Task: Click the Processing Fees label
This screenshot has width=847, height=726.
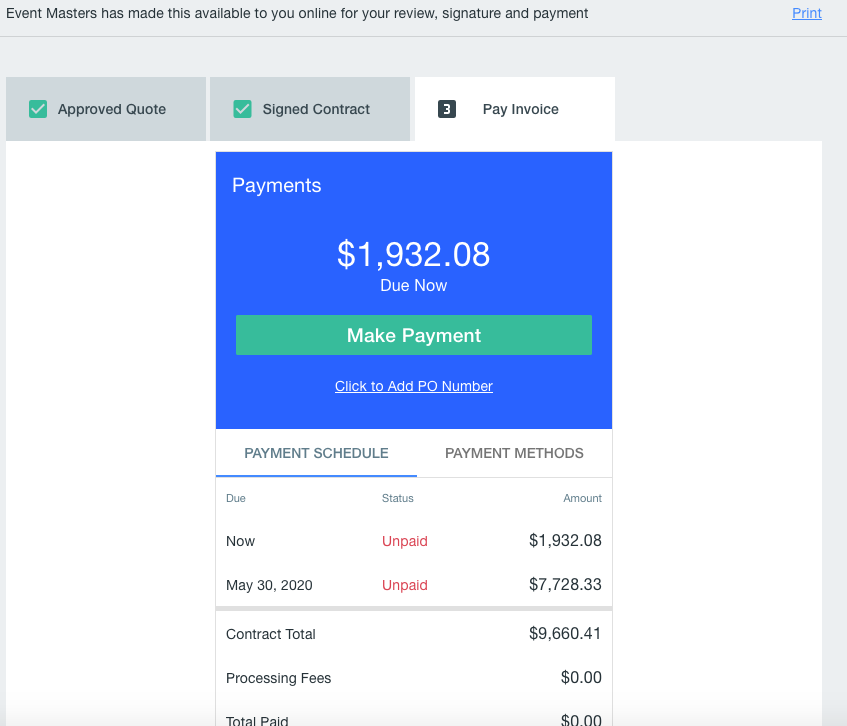Action: point(278,678)
